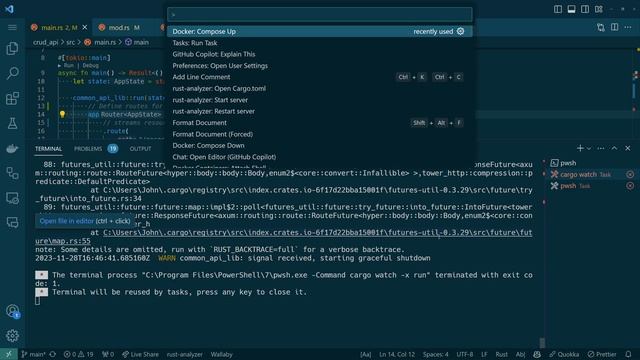
Task: Select Tasks: Run Task command
Action: tap(320, 43)
